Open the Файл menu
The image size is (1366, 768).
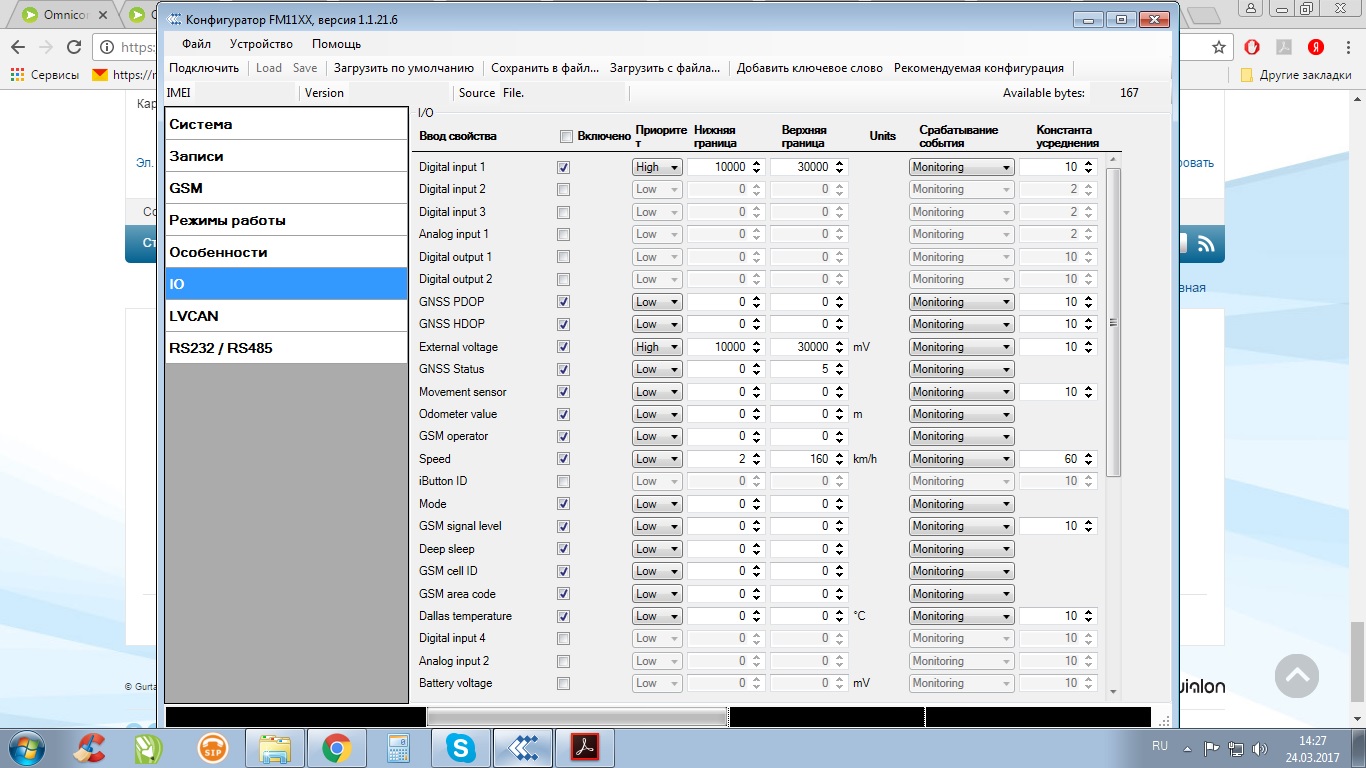click(x=196, y=44)
